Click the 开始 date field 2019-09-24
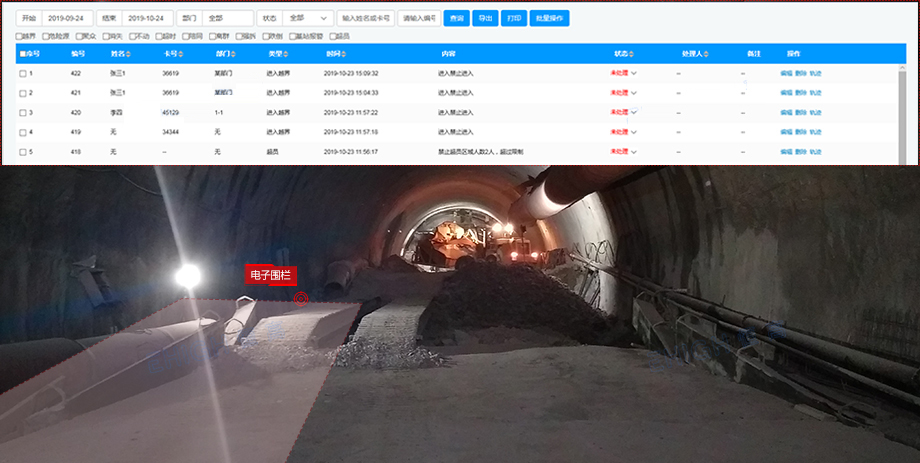Image resolution: width=920 pixels, height=463 pixels. pyautogui.click(x=67, y=18)
